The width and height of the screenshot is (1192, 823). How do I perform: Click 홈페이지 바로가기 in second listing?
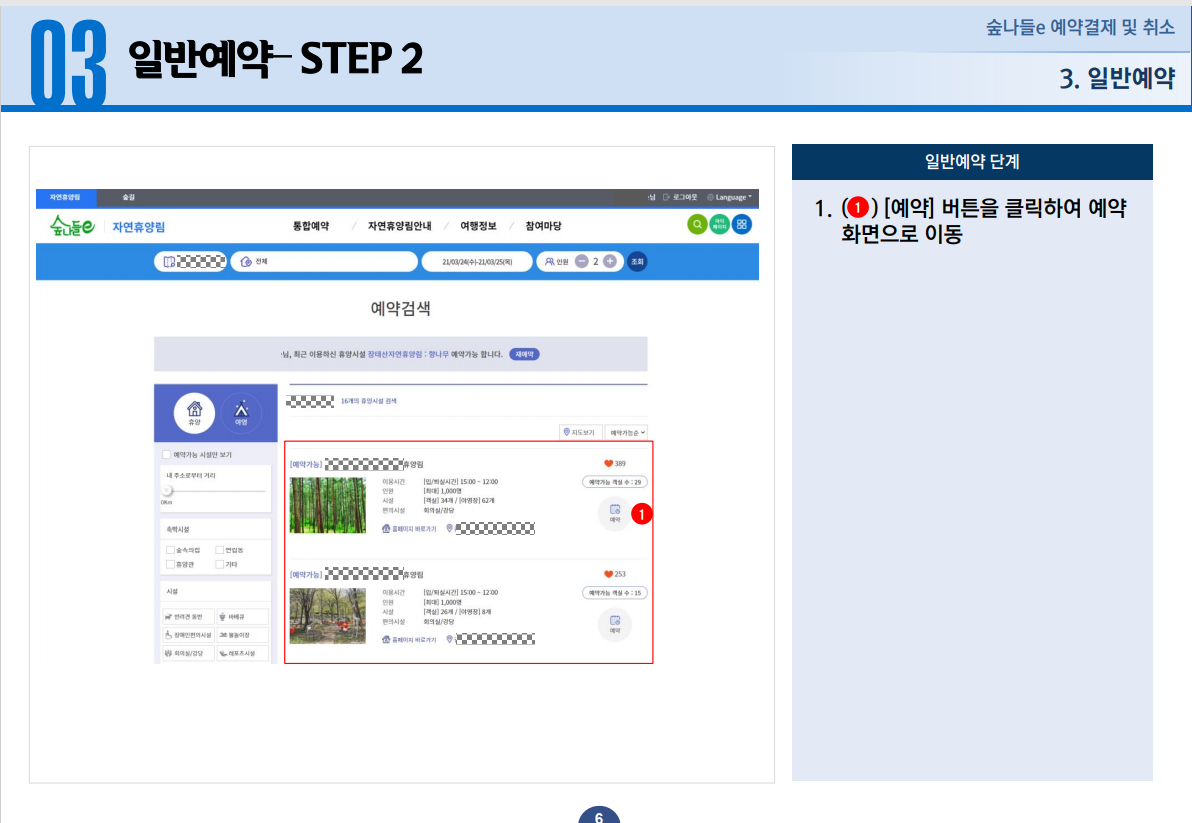pyautogui.click(x=409, y=640)
